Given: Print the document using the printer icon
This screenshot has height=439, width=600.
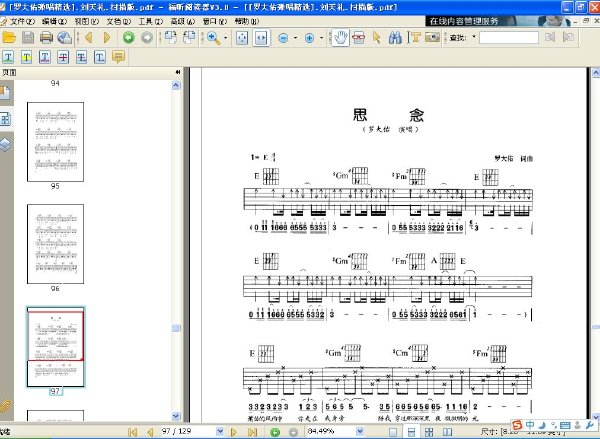Looking at the screenshot, I should [x=46, y=38].
